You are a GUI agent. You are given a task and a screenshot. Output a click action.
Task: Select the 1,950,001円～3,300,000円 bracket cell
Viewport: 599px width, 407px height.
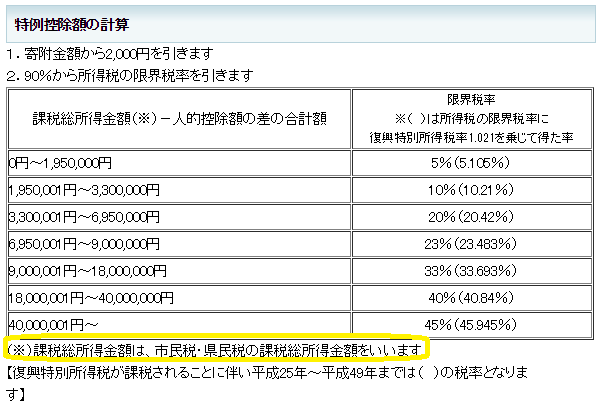(179, 190)
